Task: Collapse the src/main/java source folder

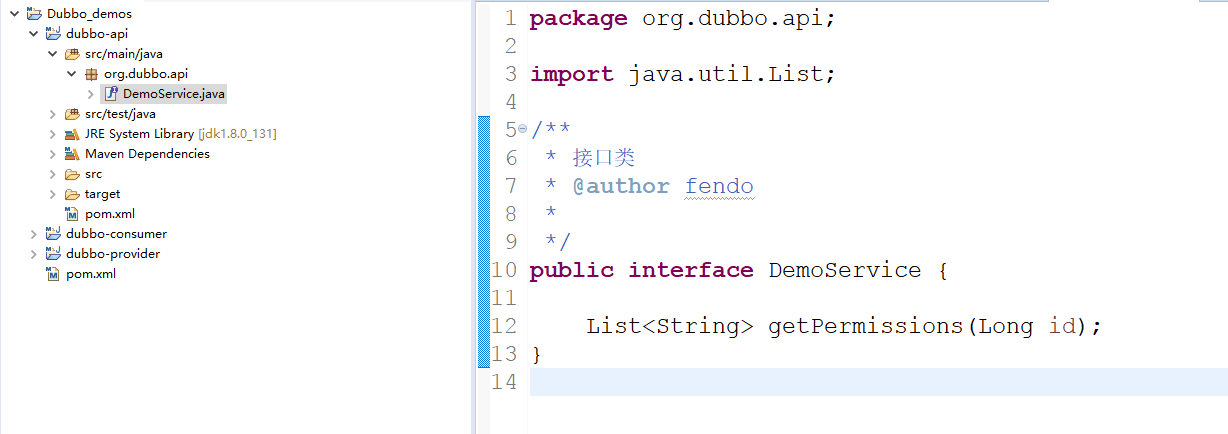Action: pyautogui.click(x=52, y=54)
